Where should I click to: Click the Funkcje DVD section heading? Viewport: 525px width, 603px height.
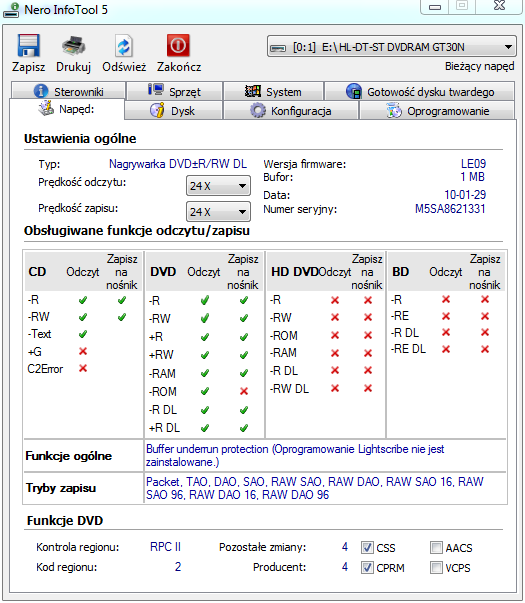click(65, 520)
